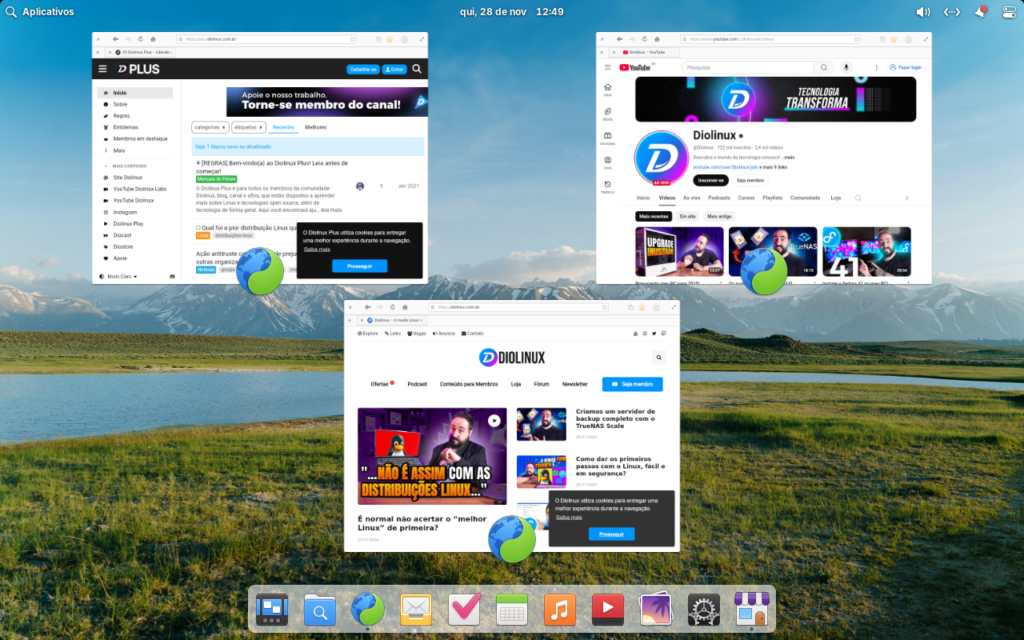
Task: Open AppCenter store icon in the dock
Action: click(x=752, y=609)
